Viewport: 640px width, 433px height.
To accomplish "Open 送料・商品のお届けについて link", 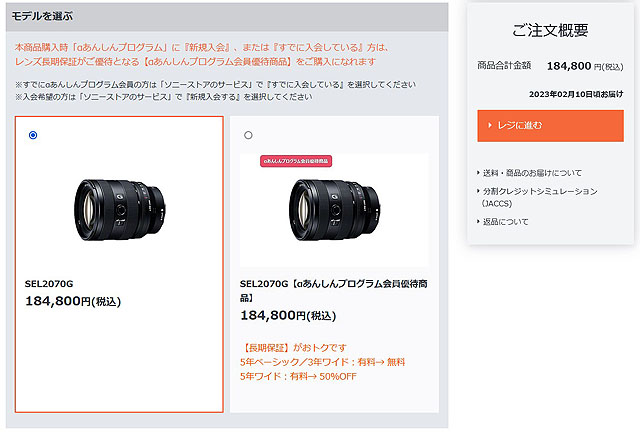I will [532, 173].
